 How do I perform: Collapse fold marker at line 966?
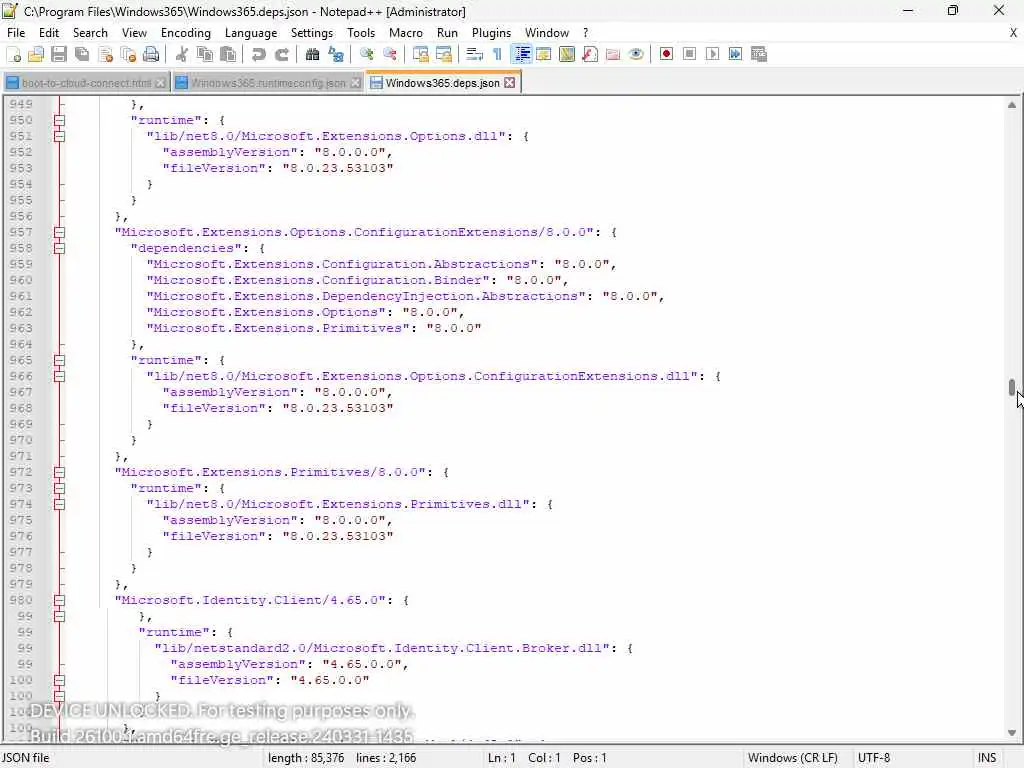tap(59, 376)
